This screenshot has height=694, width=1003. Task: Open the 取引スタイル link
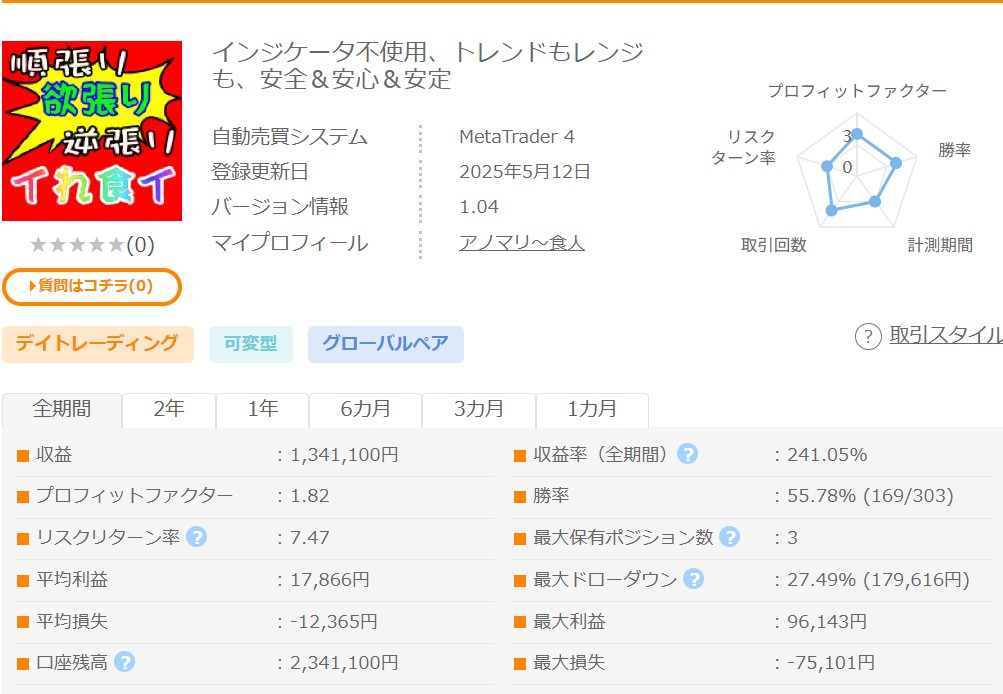946,335
